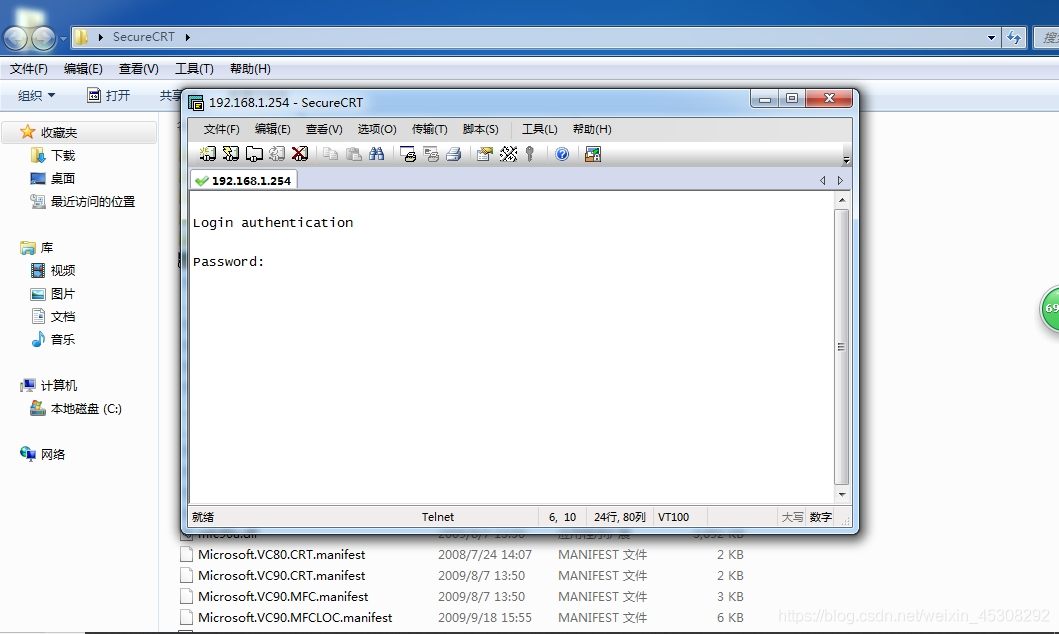This screenshot has width=1059, height=634.
Task: Open 编辑(E) menu in SecureCRT window
Action: 273,129
